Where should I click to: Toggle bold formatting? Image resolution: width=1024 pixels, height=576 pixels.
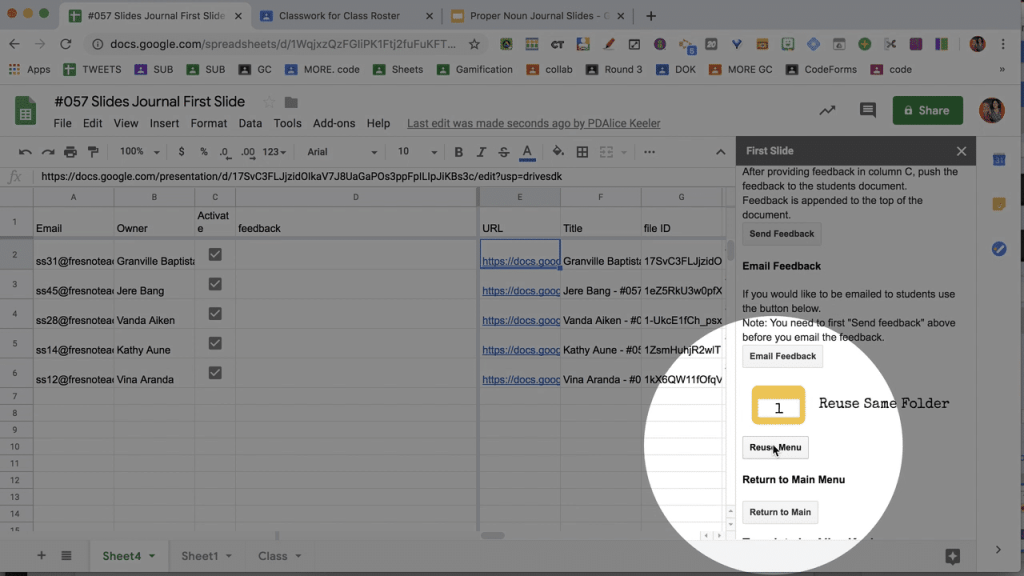point(458,152)
